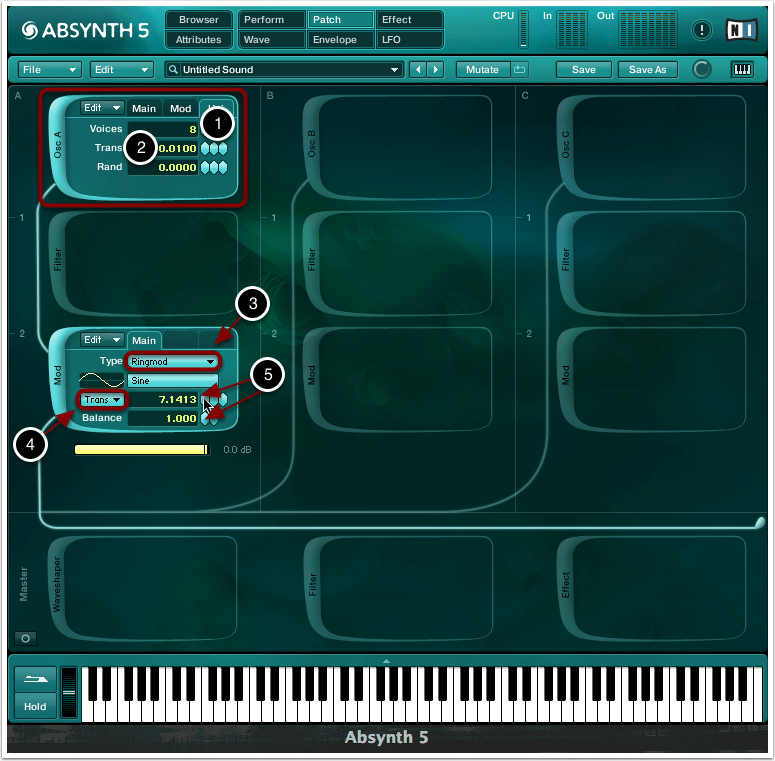This screenshot has height=761, width=775.
Task: Open the Effect window
Action: (x=410, y=20)
